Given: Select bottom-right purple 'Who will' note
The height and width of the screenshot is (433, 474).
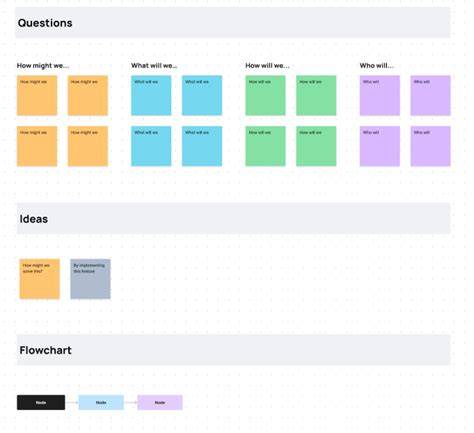Looking at the screenshot, I should coord(430,146).
